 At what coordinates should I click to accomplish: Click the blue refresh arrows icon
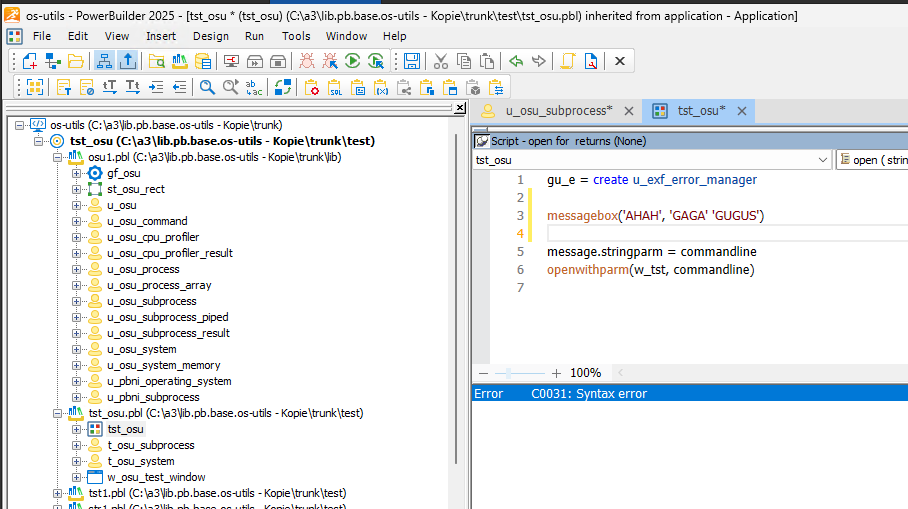pyautogui.click(x=283, y=87)
